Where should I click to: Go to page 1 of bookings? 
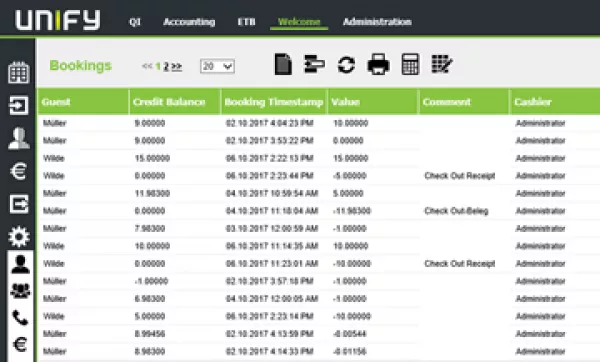point(158,66)
